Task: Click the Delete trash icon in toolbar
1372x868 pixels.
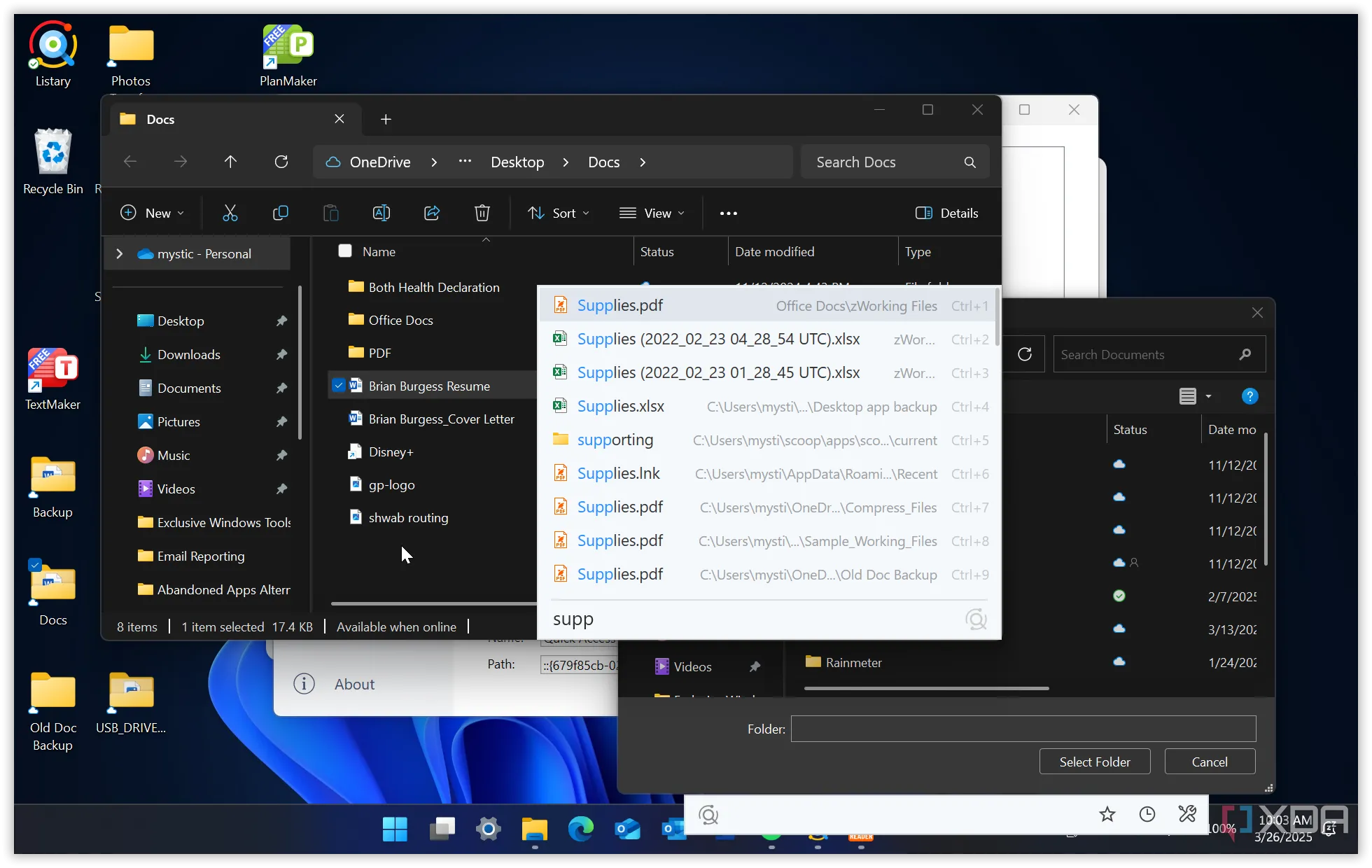Action: 482,213
